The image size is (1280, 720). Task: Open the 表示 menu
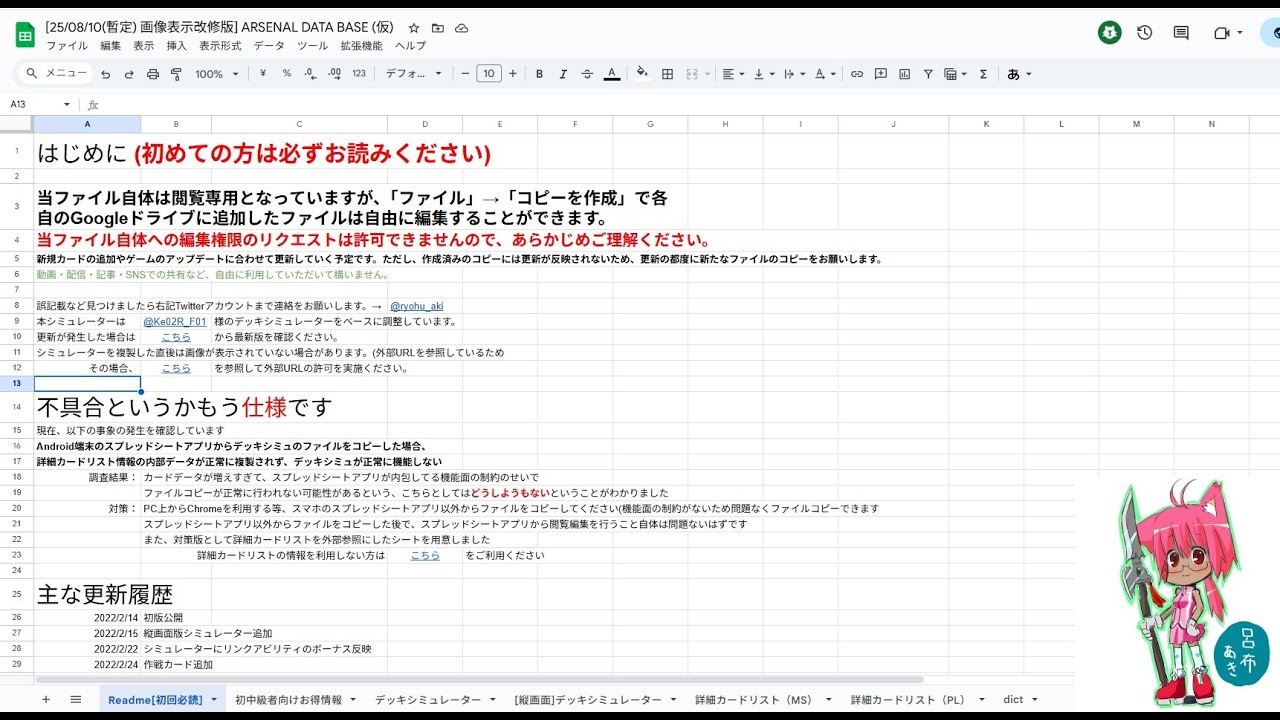pyautogui.click(x=144, y=46)
